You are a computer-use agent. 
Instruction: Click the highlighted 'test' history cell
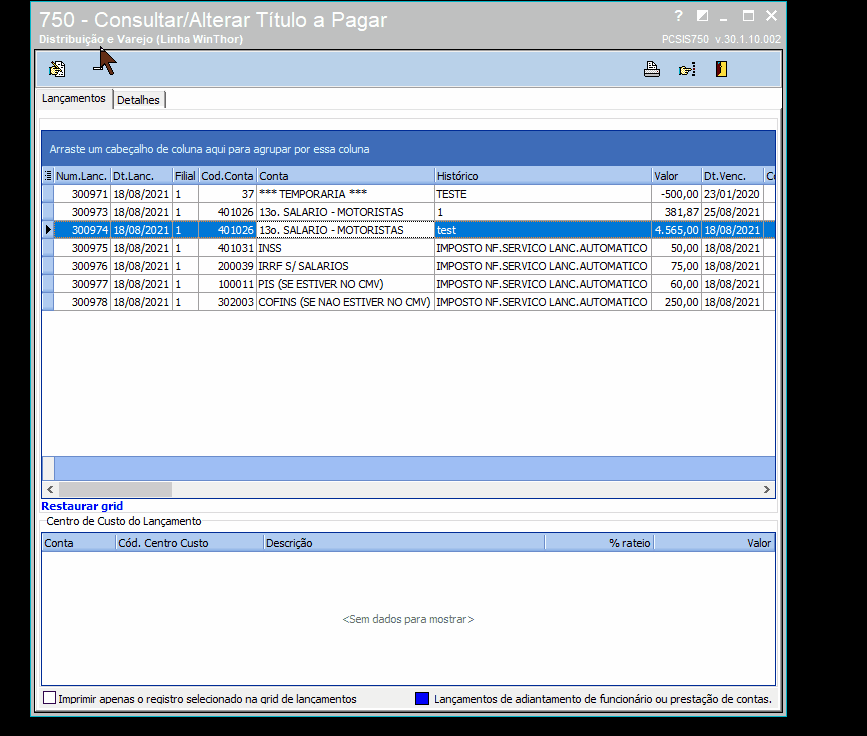(543, 230)
